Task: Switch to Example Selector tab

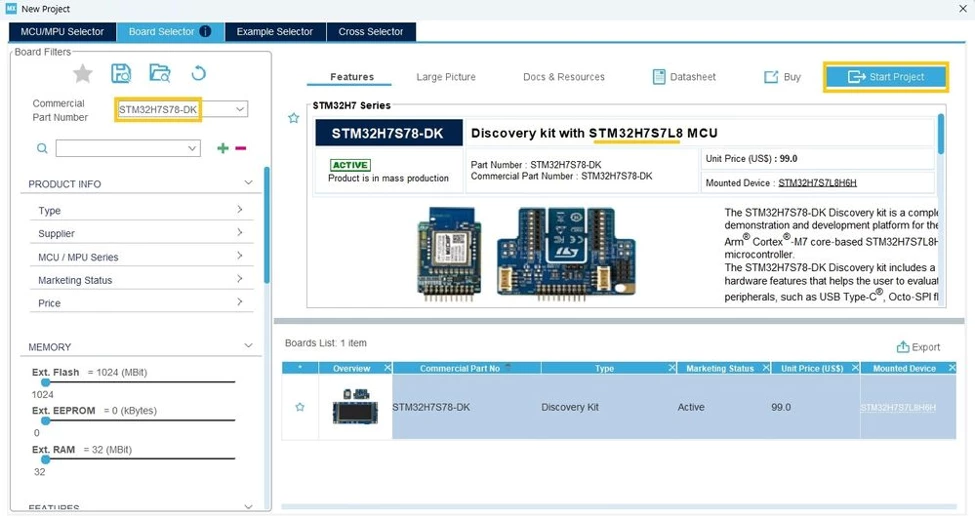Action: coord(275,32)
